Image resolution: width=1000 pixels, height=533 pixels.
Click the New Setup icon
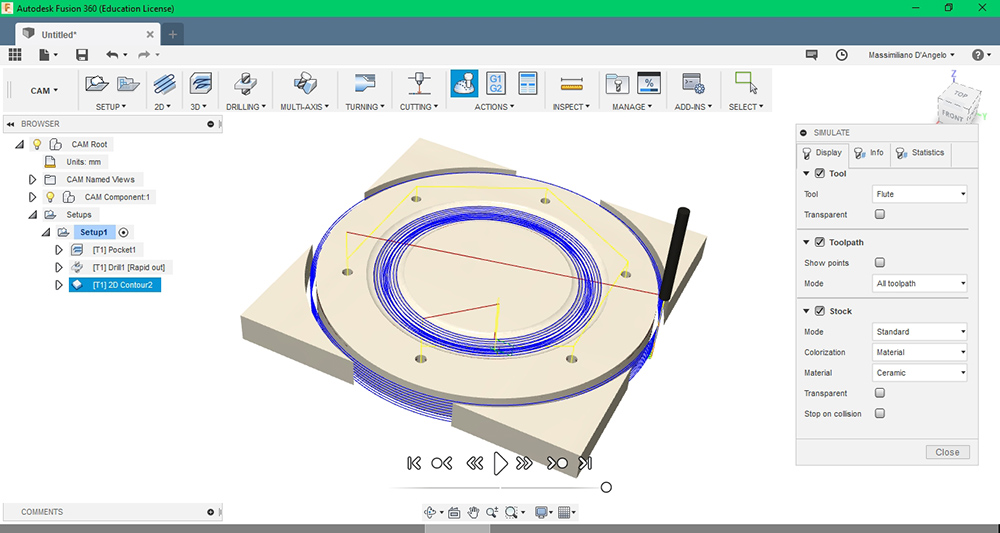coord(97,84)
